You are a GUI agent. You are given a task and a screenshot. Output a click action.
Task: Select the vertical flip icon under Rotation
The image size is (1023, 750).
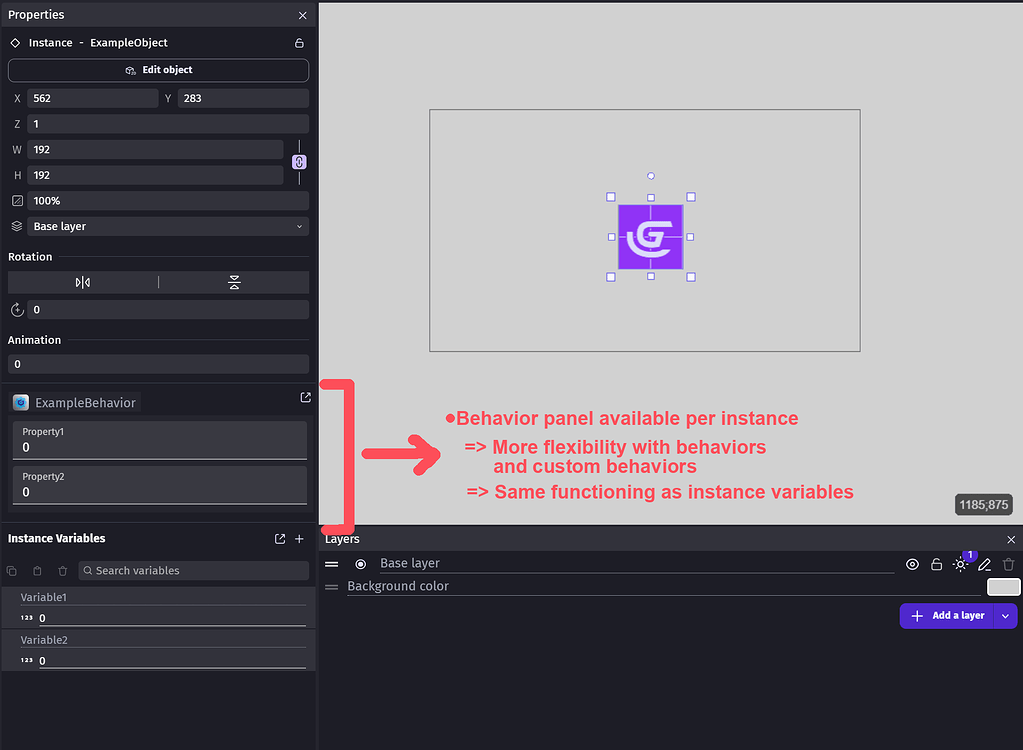[x=235, y=282]
